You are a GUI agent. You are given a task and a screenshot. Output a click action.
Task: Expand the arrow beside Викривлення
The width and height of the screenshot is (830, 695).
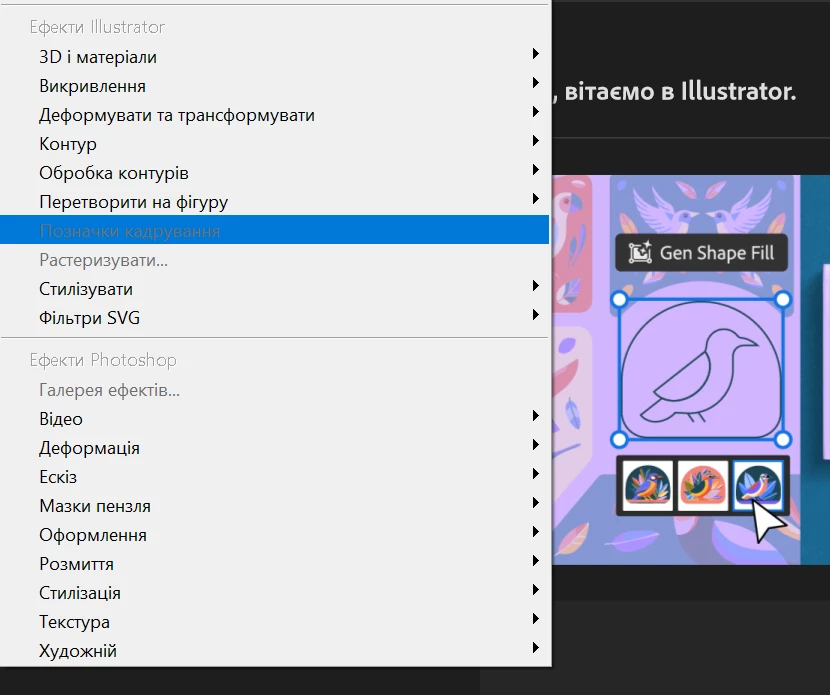(x=536, y=83)
